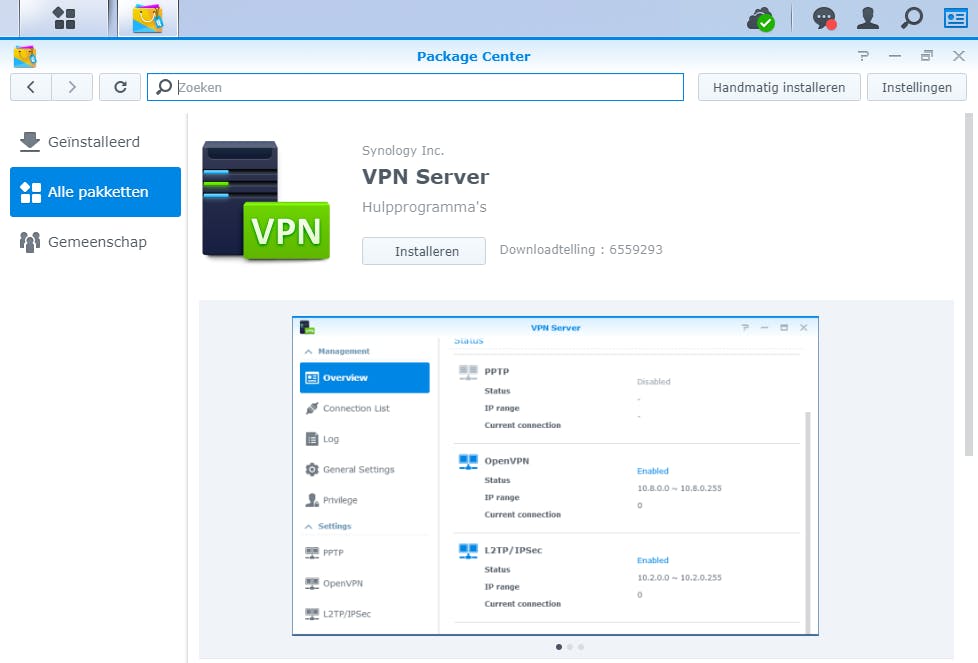
Task: Focus the Zoeken search field
Action: pyautogui.click(x=415, y=87)
